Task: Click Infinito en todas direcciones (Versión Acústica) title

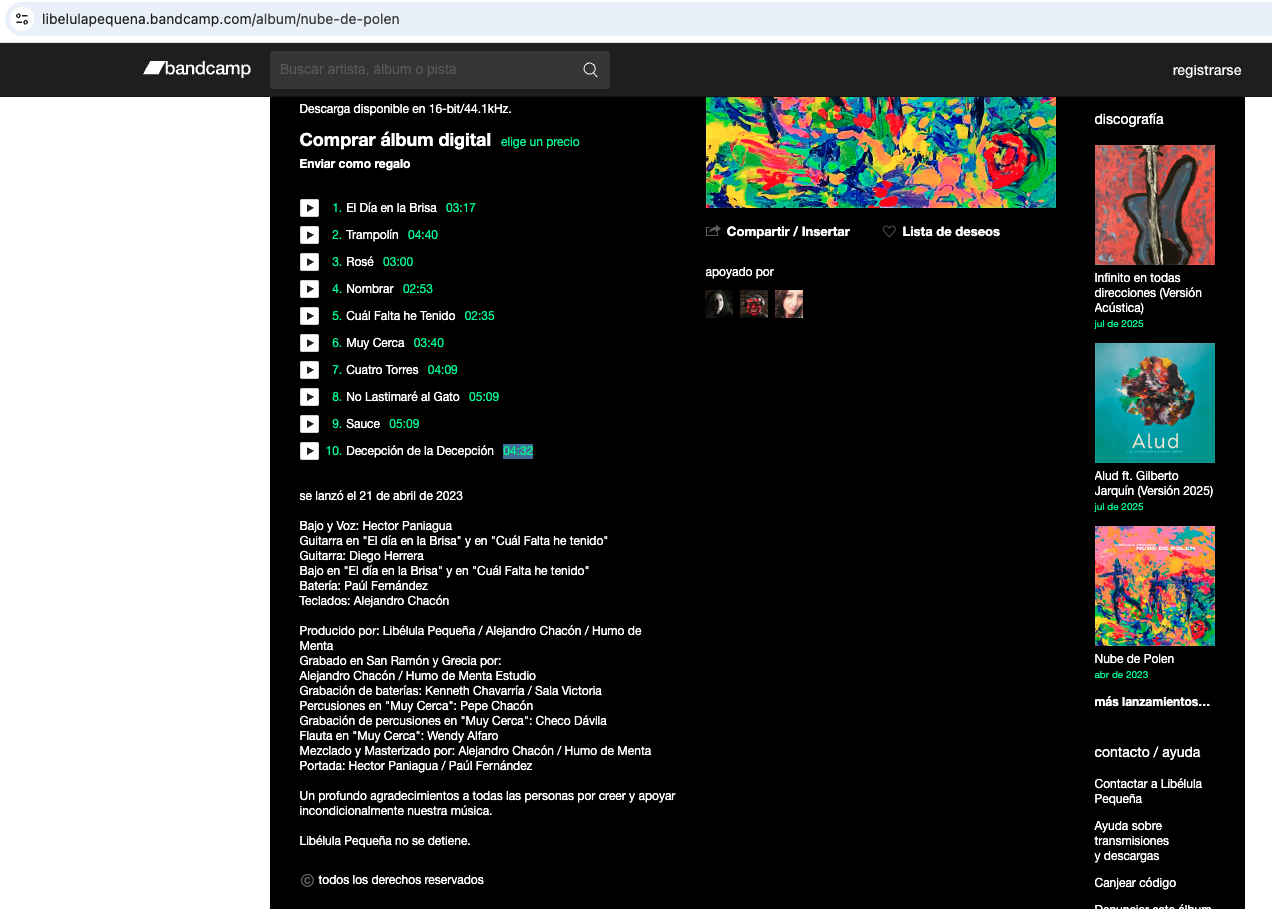Action: [1148, 293]
